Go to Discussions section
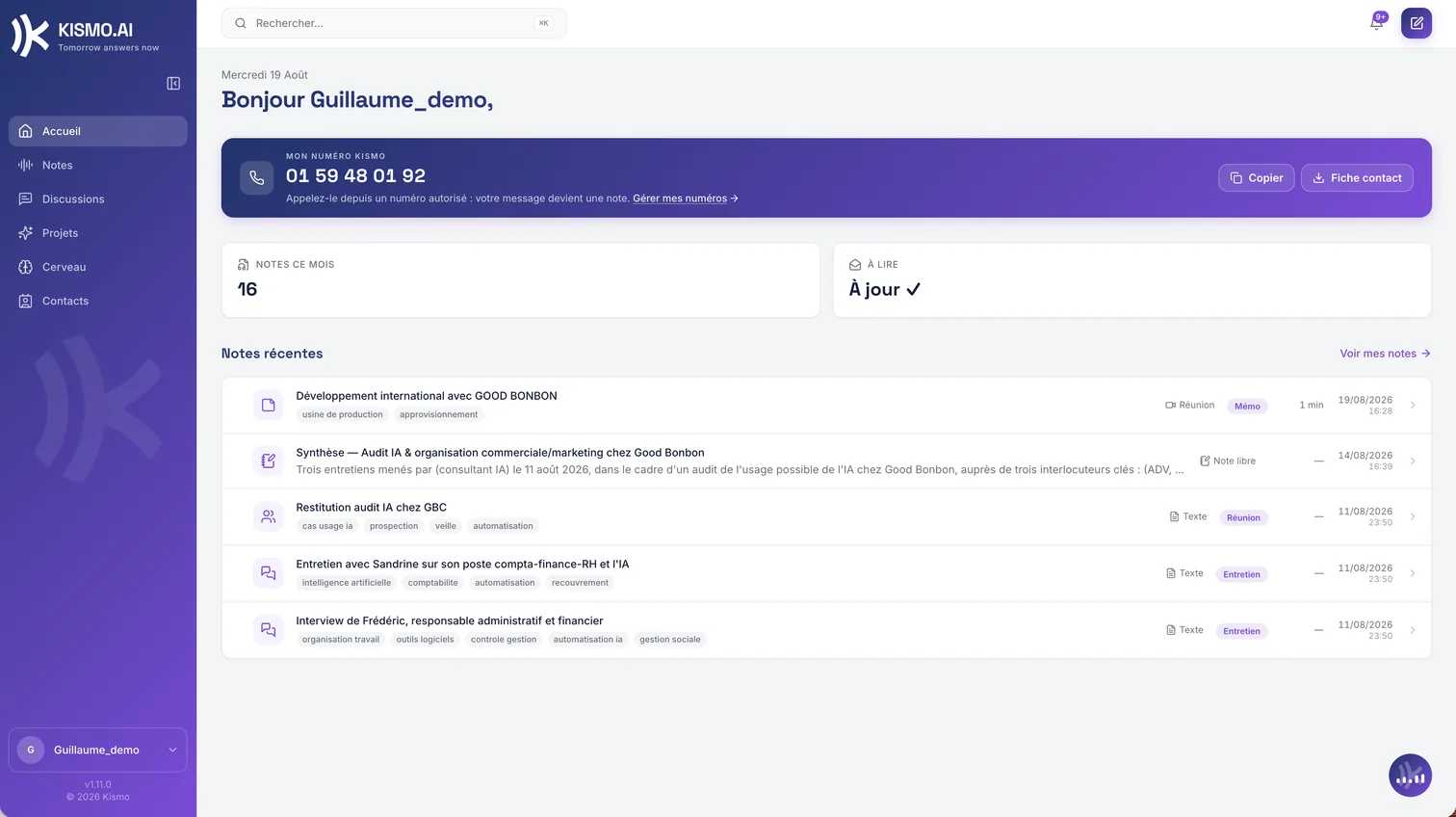This screenshot has height=817, width=1456. 98,199
